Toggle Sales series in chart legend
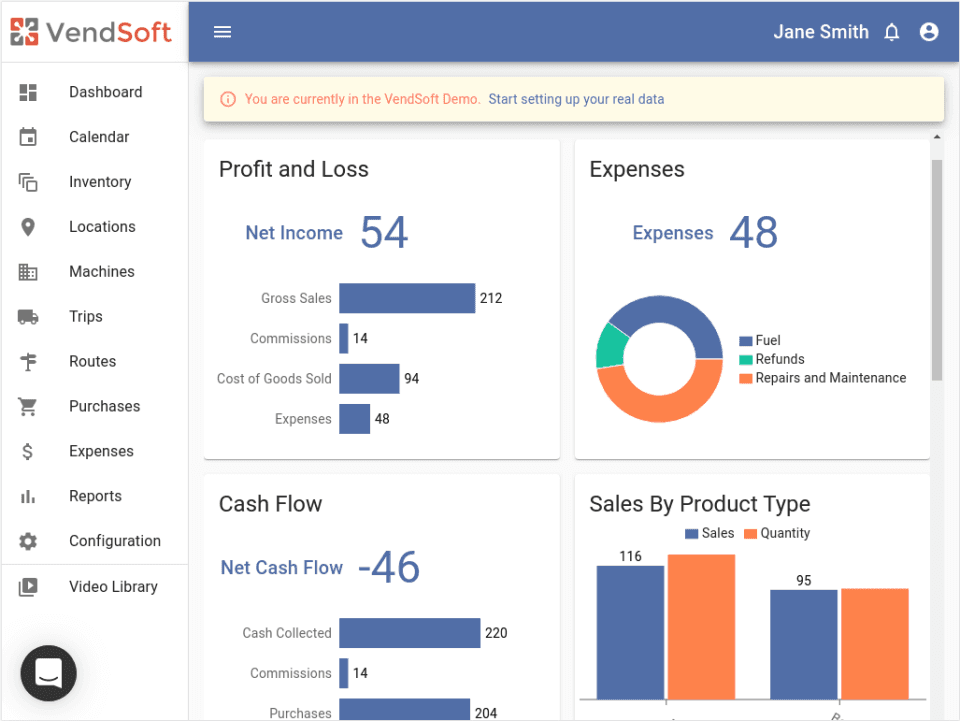Image resolution: width=960 pixels, height=721 pixels. [709, 534]
